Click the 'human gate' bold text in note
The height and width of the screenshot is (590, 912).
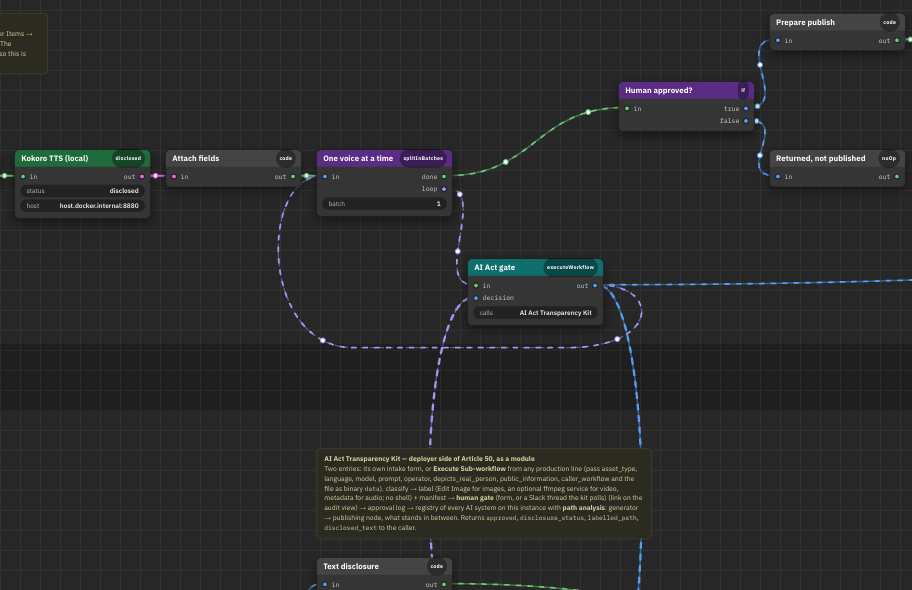pyautogui.click(x=475, y=497)
